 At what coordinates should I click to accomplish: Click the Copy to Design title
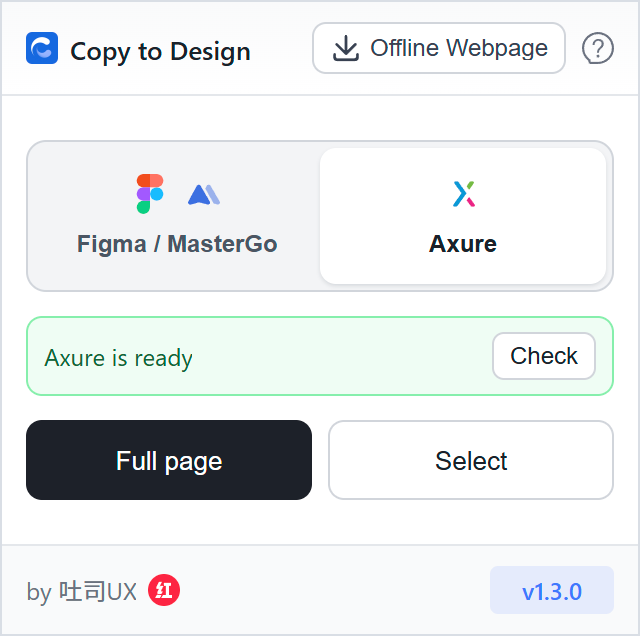coord(160,52)
